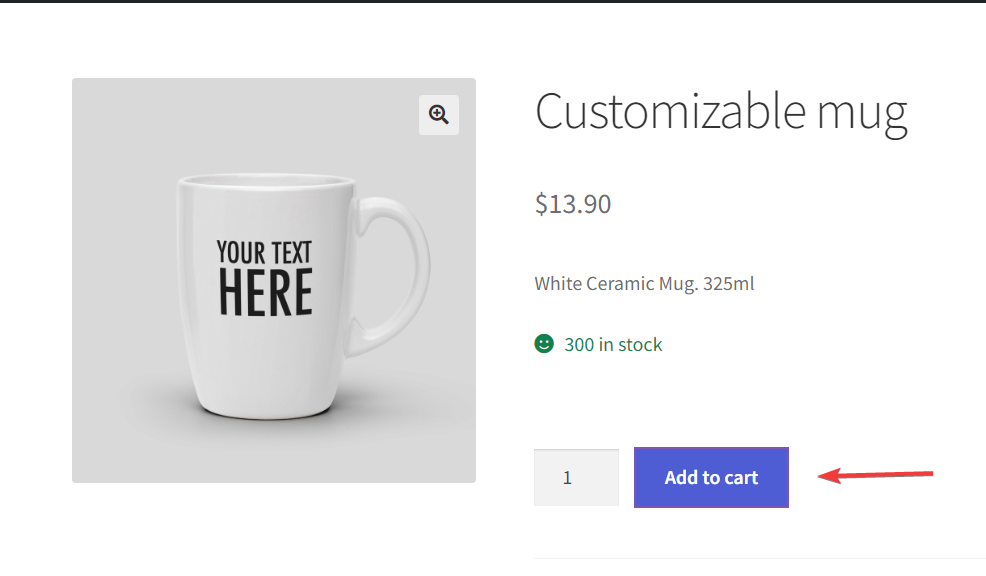Click the magnifier zoom icon on product image
The image size is (986, 576).
(x=438, y=115)
